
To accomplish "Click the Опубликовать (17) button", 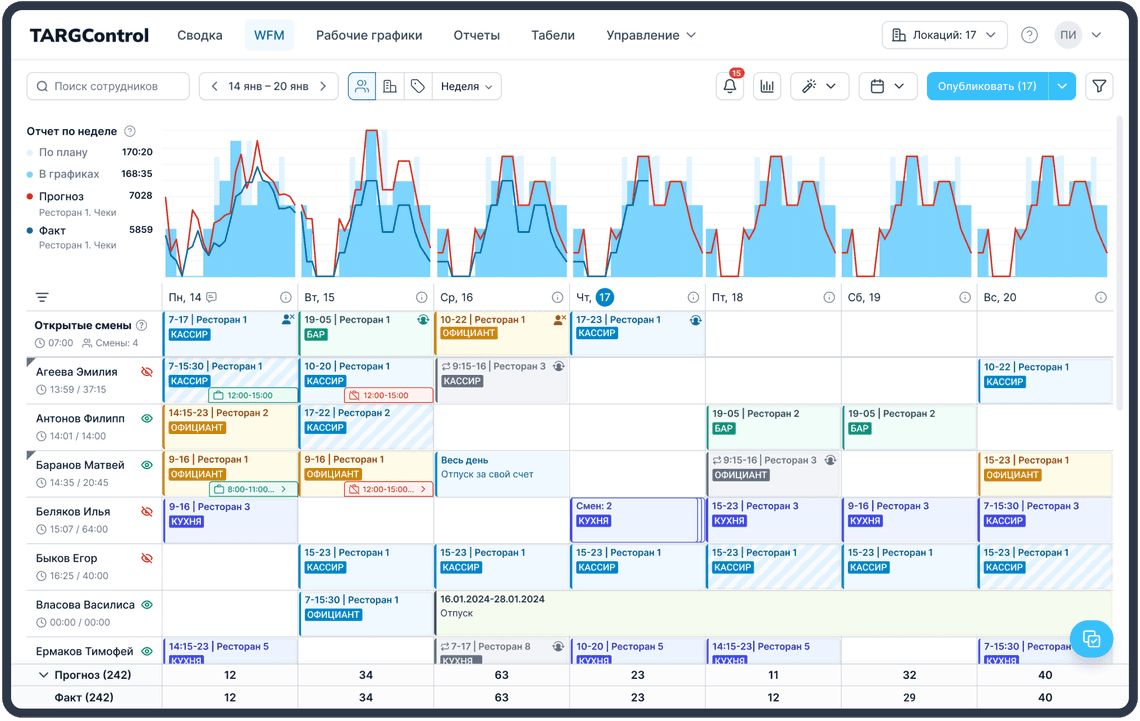I will (x=986, y=87).
